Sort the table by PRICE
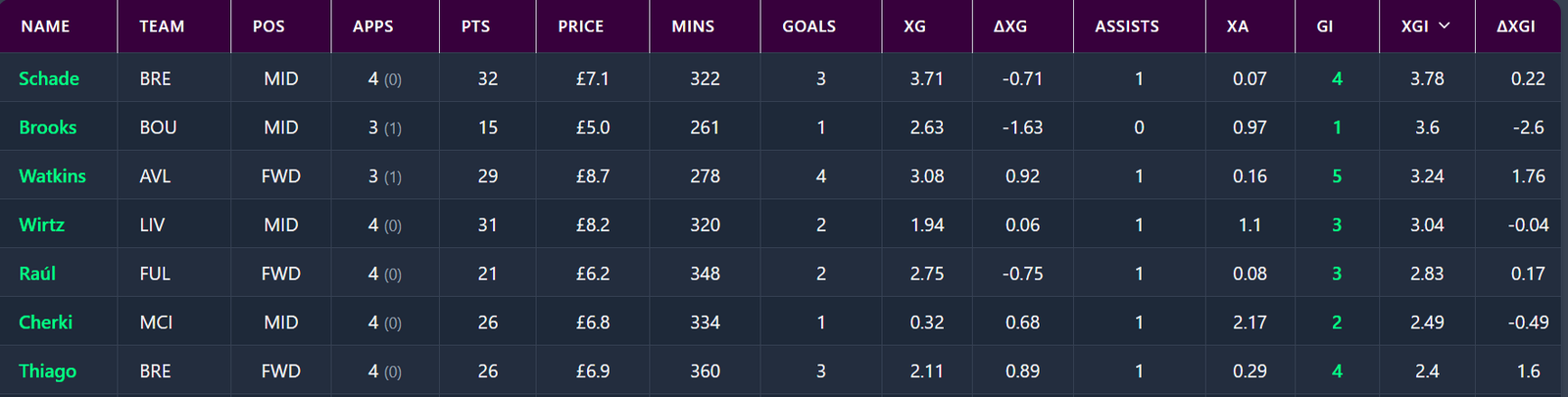 click(x=581, y=26)
